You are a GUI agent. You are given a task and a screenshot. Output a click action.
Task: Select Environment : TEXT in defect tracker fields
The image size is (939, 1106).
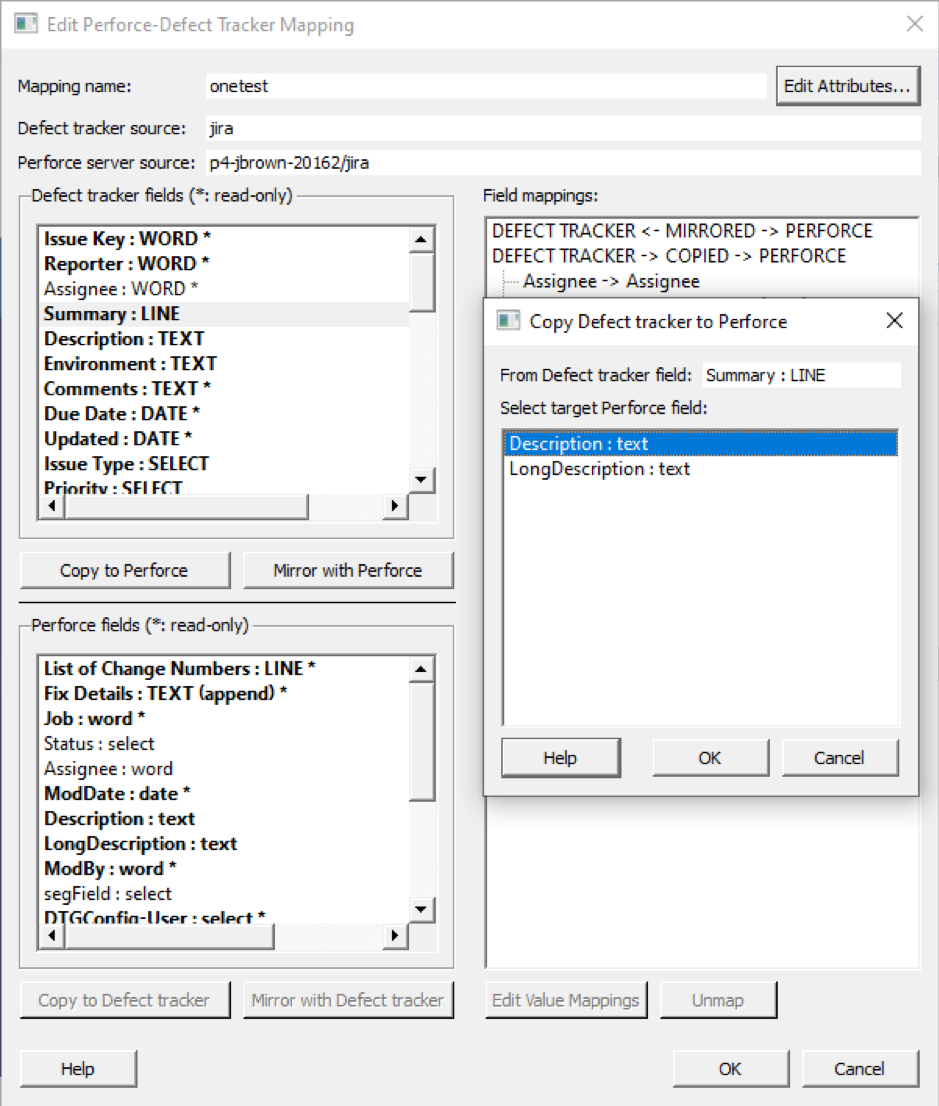pyautogui.click(x=130, y=364)
